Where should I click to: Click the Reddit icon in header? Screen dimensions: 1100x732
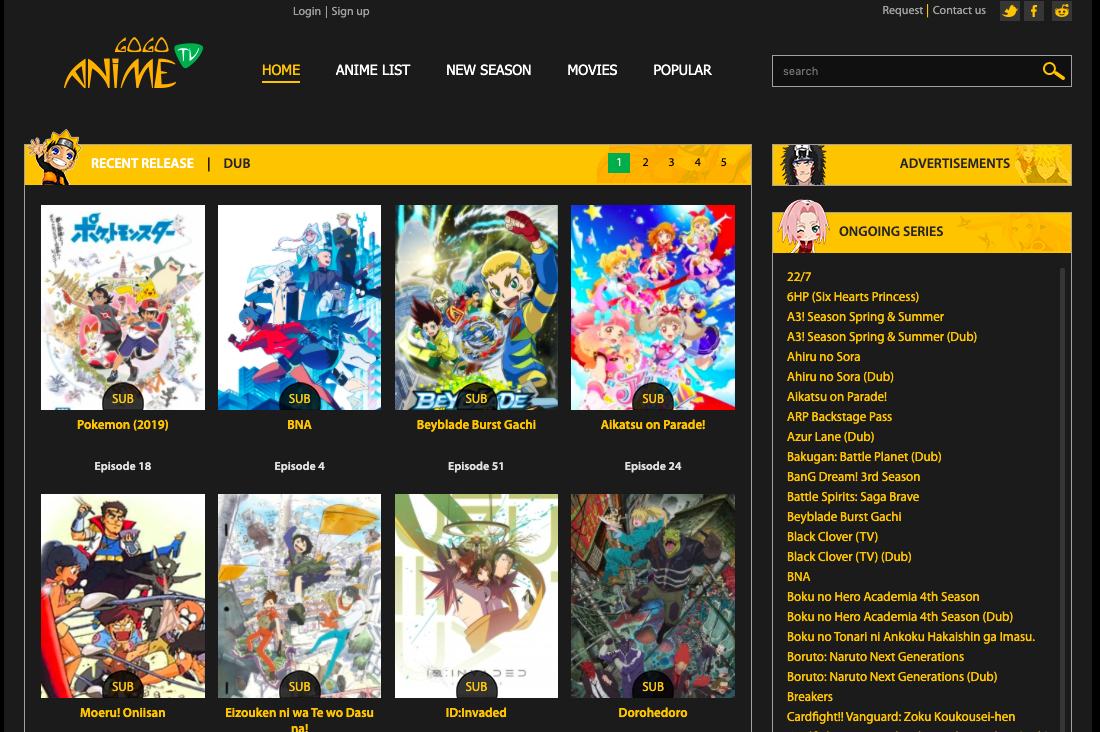coord(1061,11)
